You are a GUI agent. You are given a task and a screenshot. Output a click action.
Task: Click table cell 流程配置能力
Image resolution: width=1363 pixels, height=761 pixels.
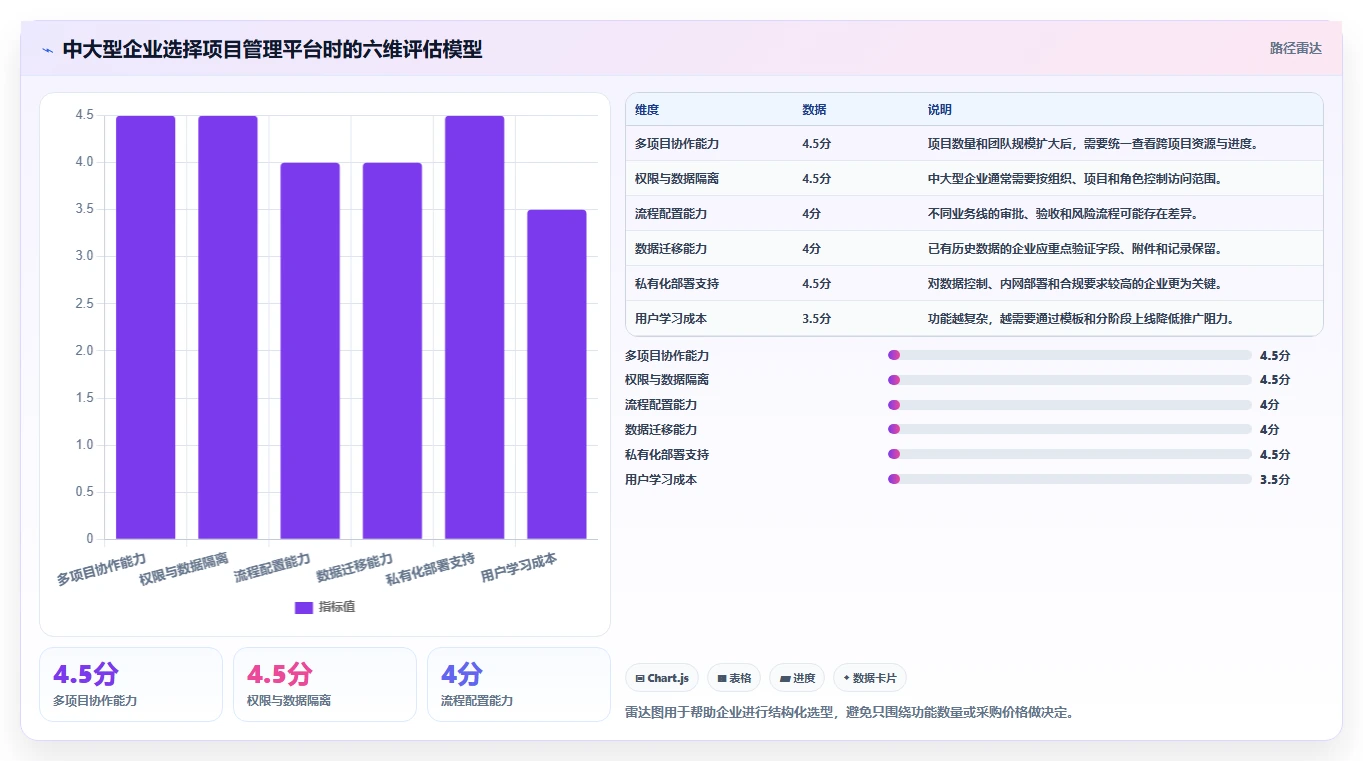(671, 214)
